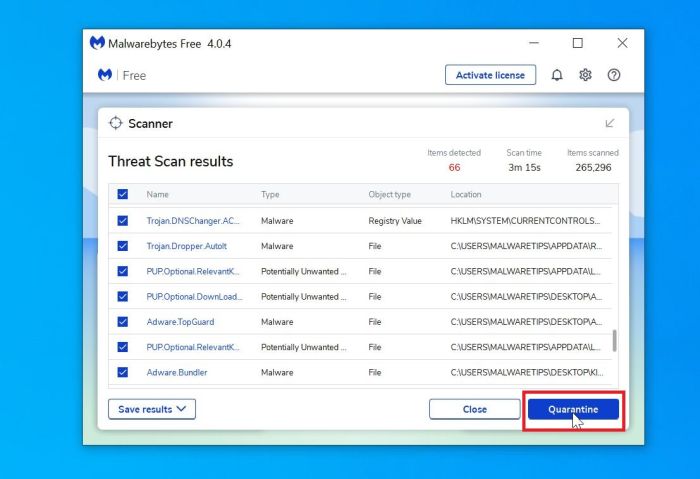700x479 pixels.
Task: Select the Registry Value object type cell
Action: pos(395,221)
